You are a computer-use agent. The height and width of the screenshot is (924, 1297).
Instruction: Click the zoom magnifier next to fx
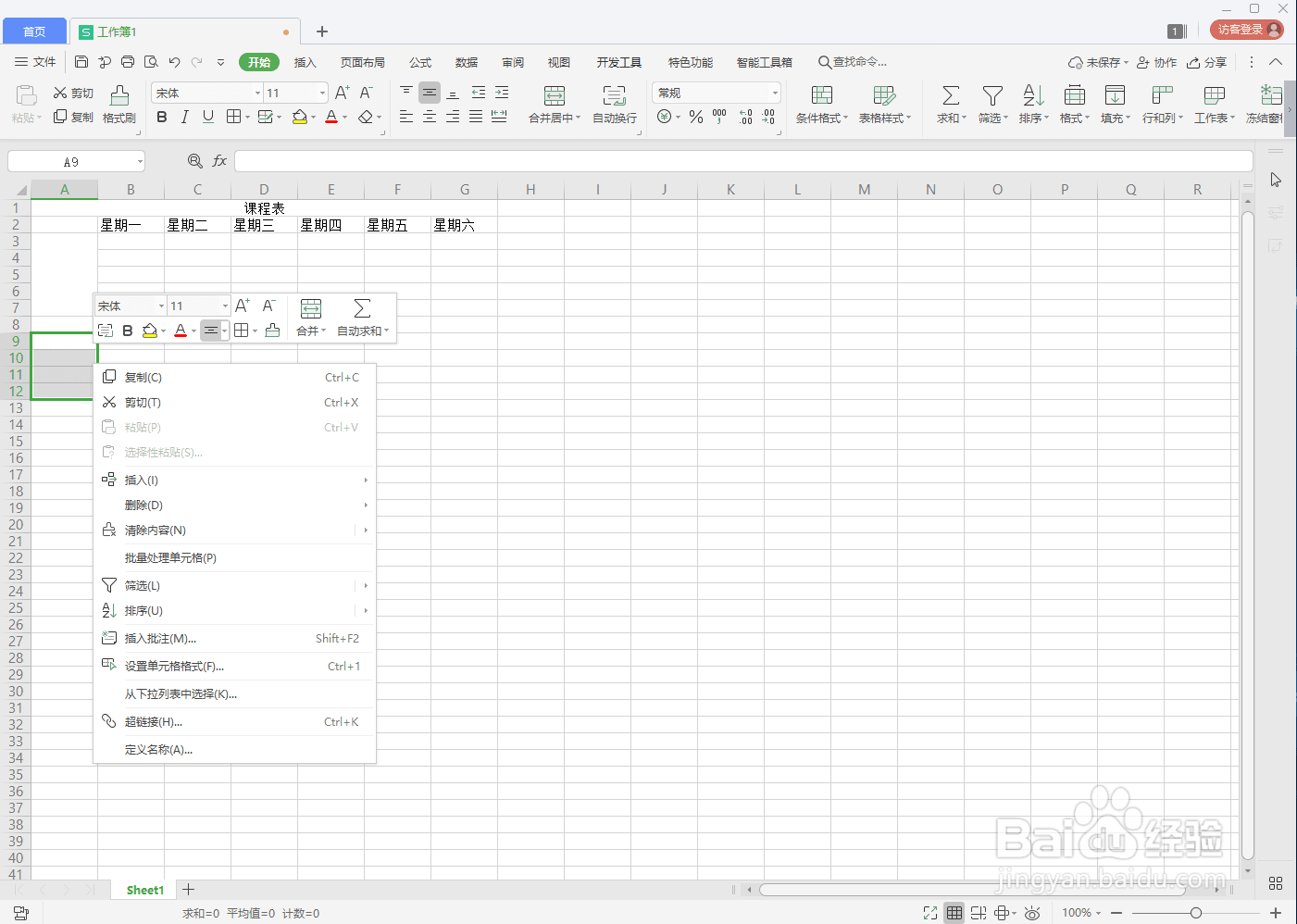pos(194,161)
